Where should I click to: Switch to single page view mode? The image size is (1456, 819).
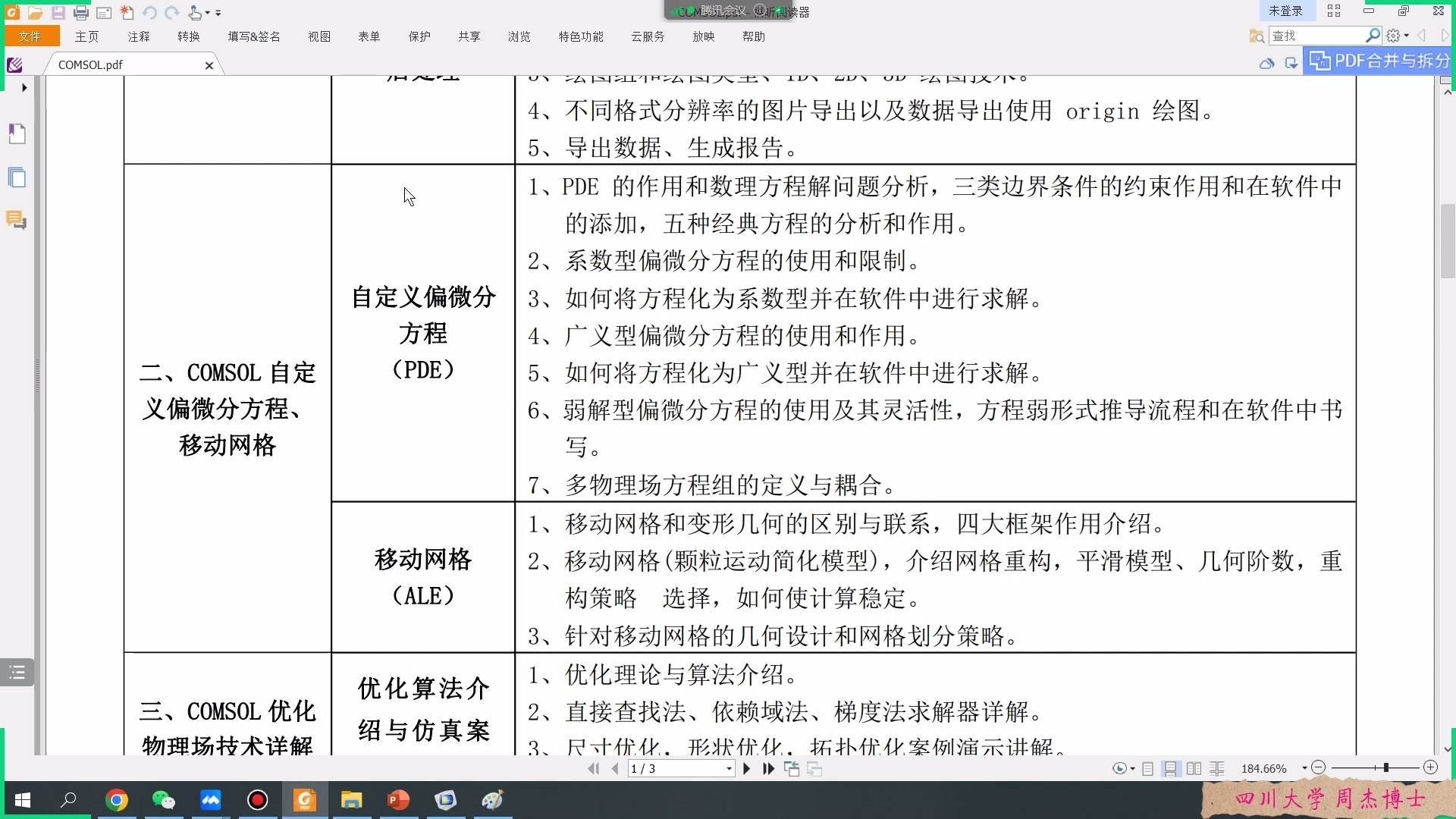(1147, 769)
